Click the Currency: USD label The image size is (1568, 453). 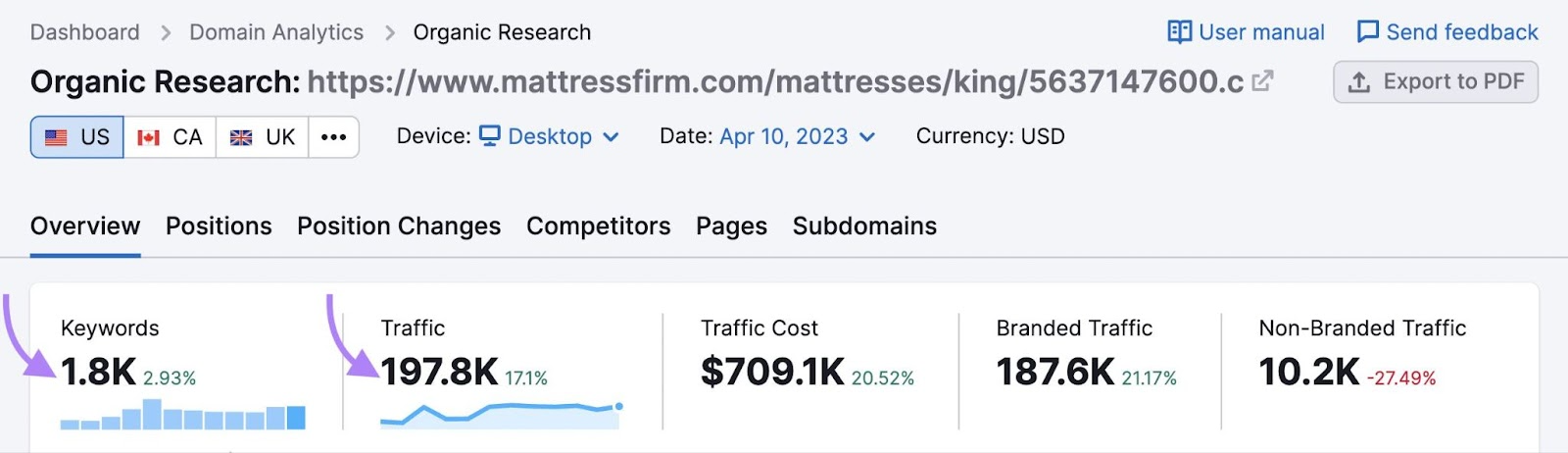[991, 136]
